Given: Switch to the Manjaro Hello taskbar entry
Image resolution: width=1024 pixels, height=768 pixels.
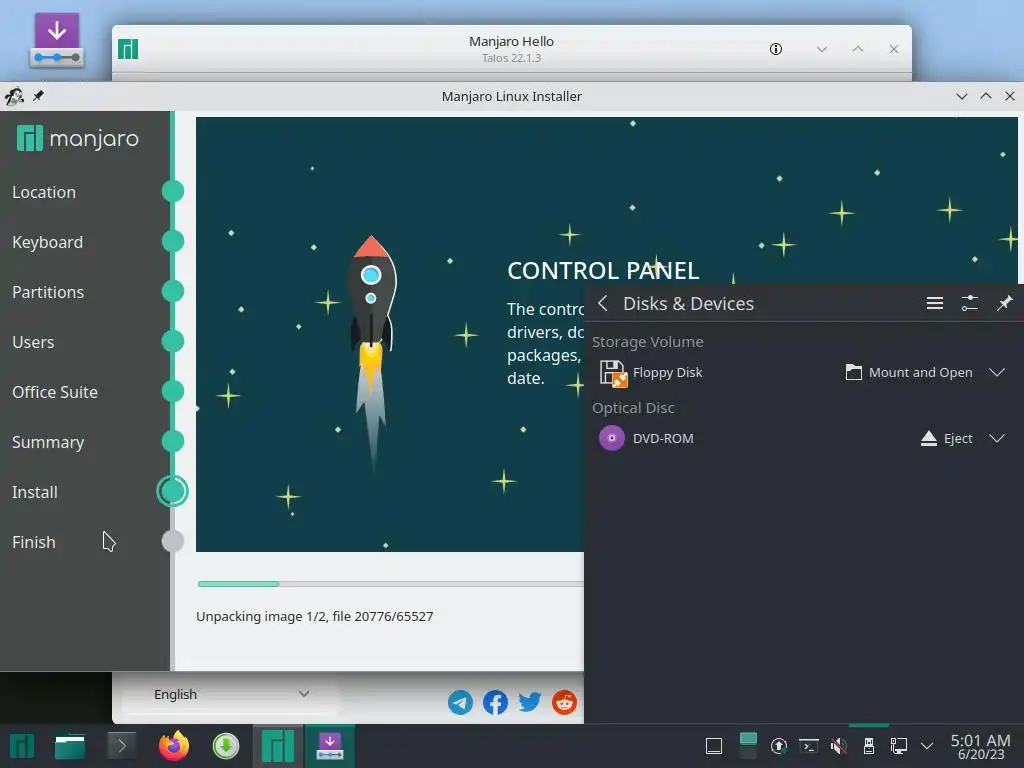Looking at the screenshot, I should click(x=278, y=746).
